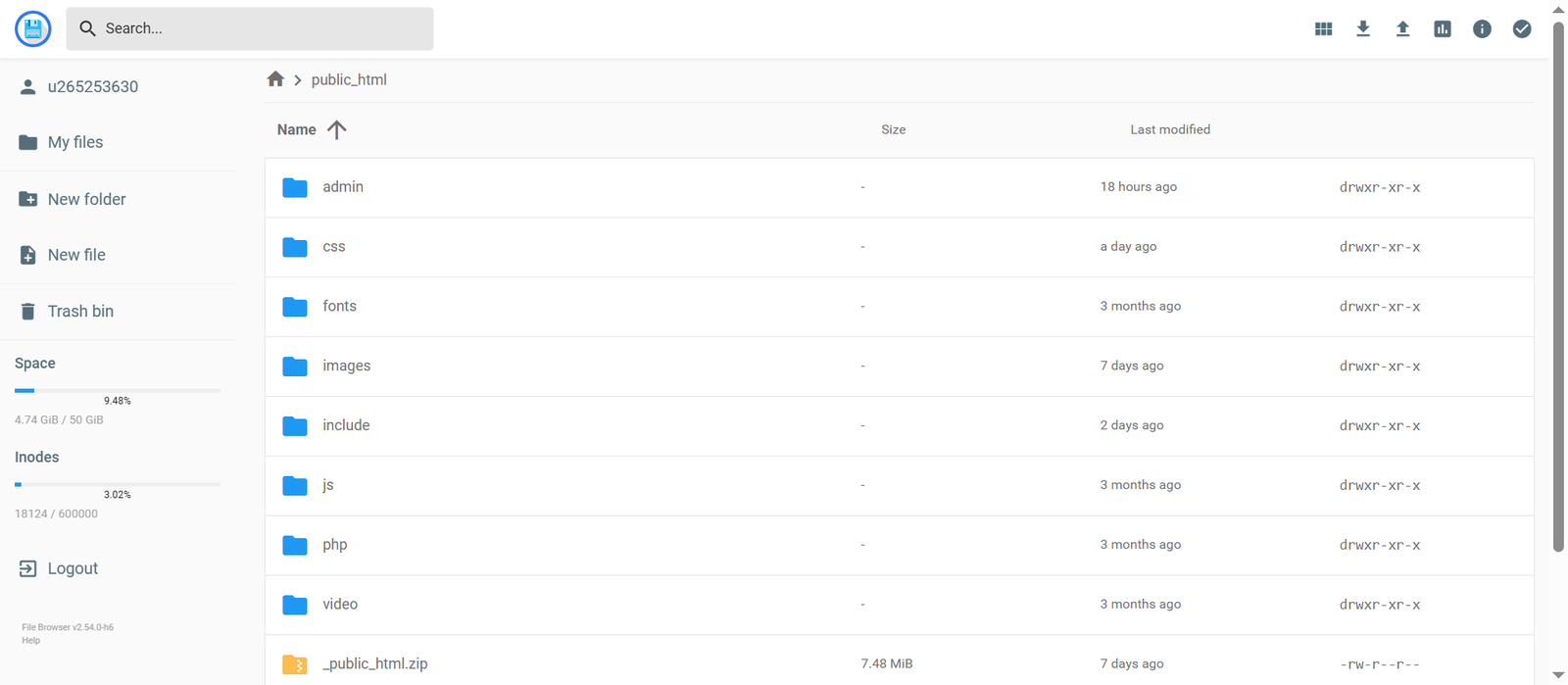Click the Space usage progress bar

point(118,390)
